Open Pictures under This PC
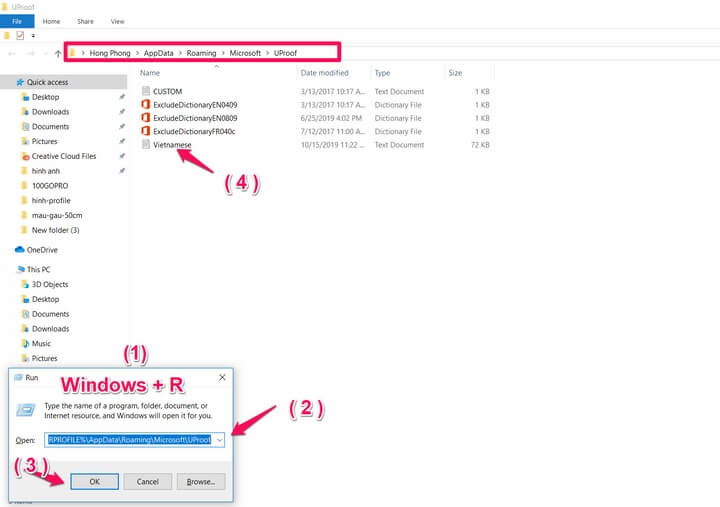The height and width of the screenshot is (507, 720). pyautogui.click(x=45, y=358)
